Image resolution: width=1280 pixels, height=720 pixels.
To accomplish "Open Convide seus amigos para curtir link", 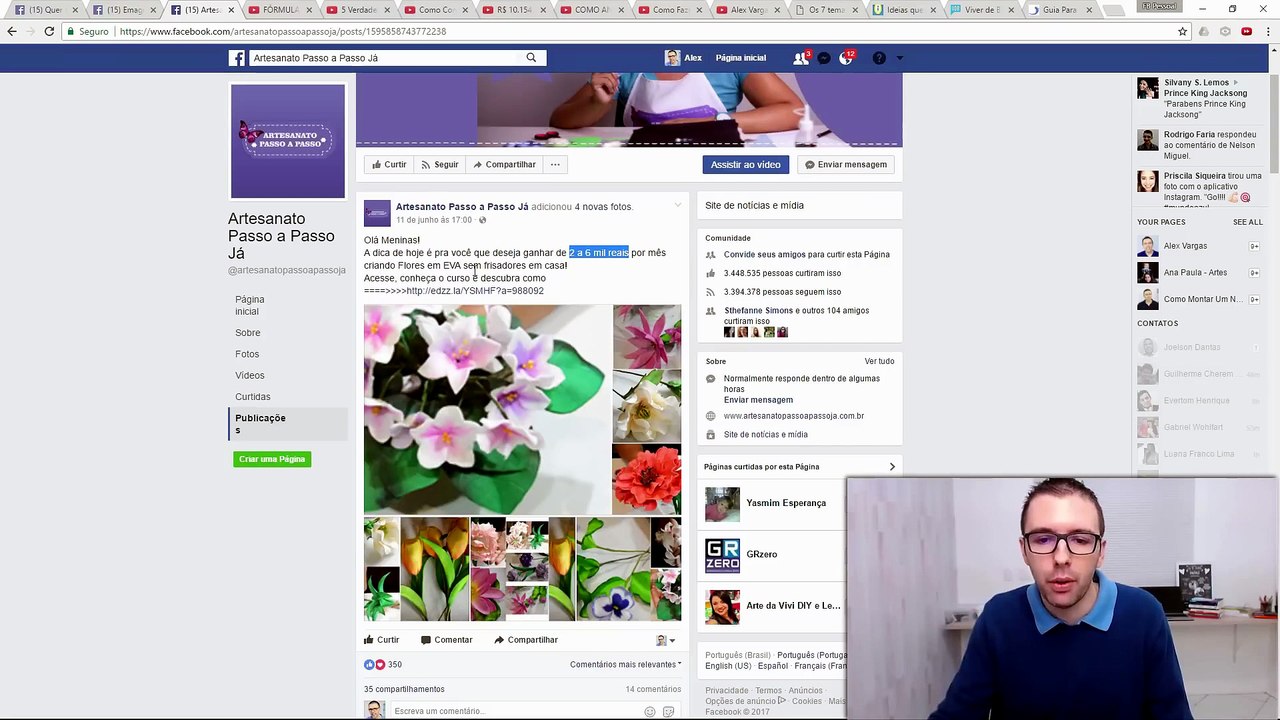I will [x=806, y=255].
